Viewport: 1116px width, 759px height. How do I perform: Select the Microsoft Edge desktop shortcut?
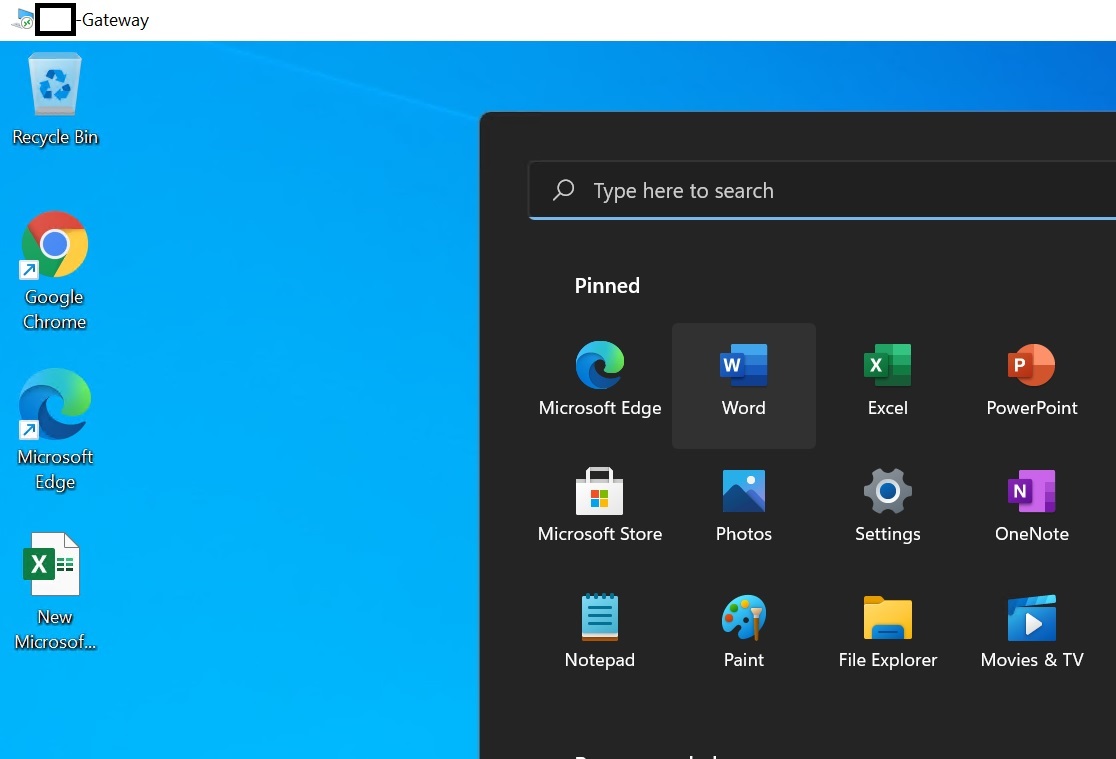(x=55, y=430)
